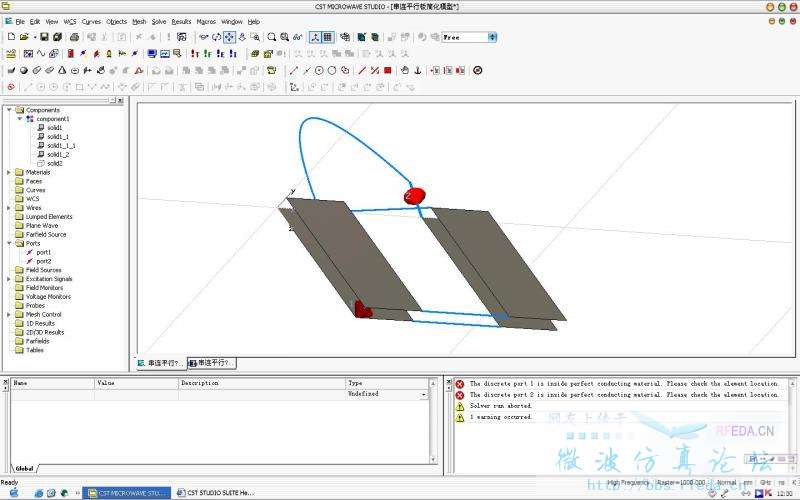Click the Description column header
This screenshot has height=500, width=800.
point(262,383)
